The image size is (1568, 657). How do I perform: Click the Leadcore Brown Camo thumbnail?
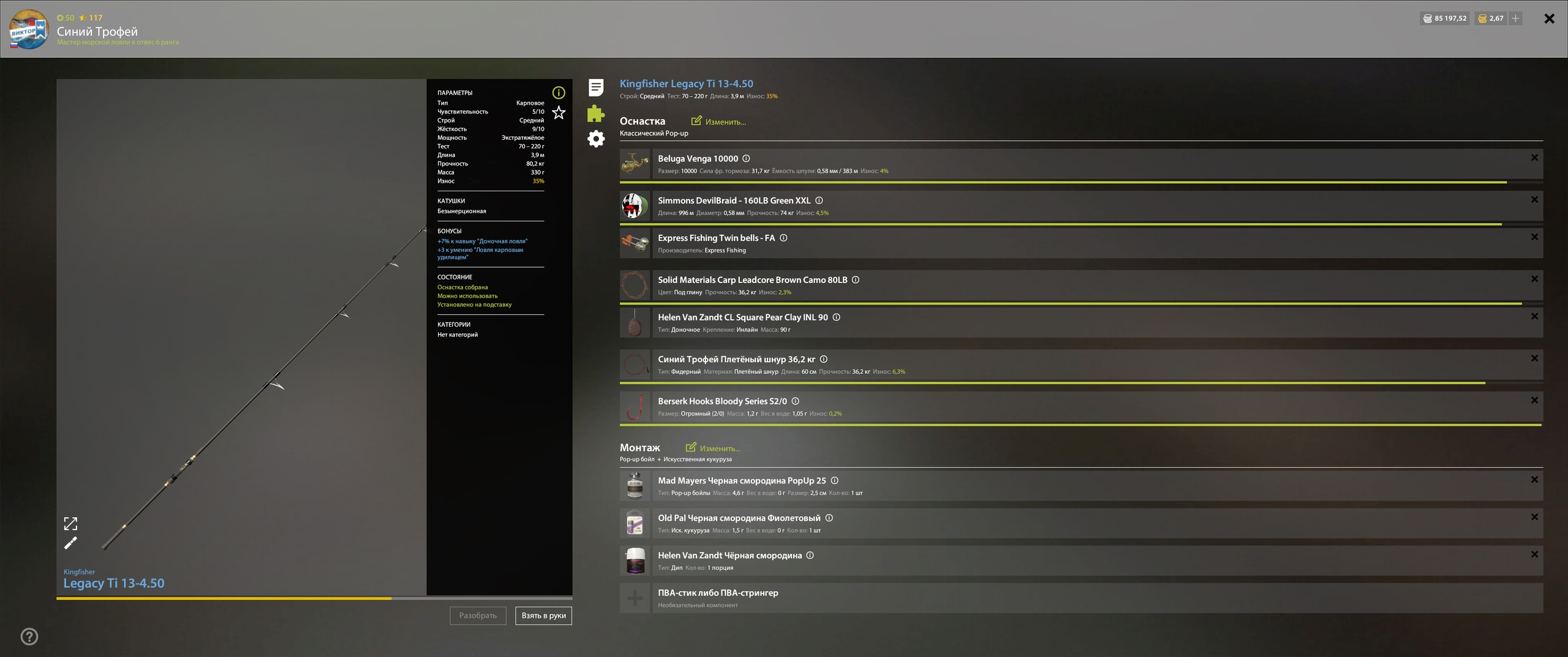click(635, 286)
